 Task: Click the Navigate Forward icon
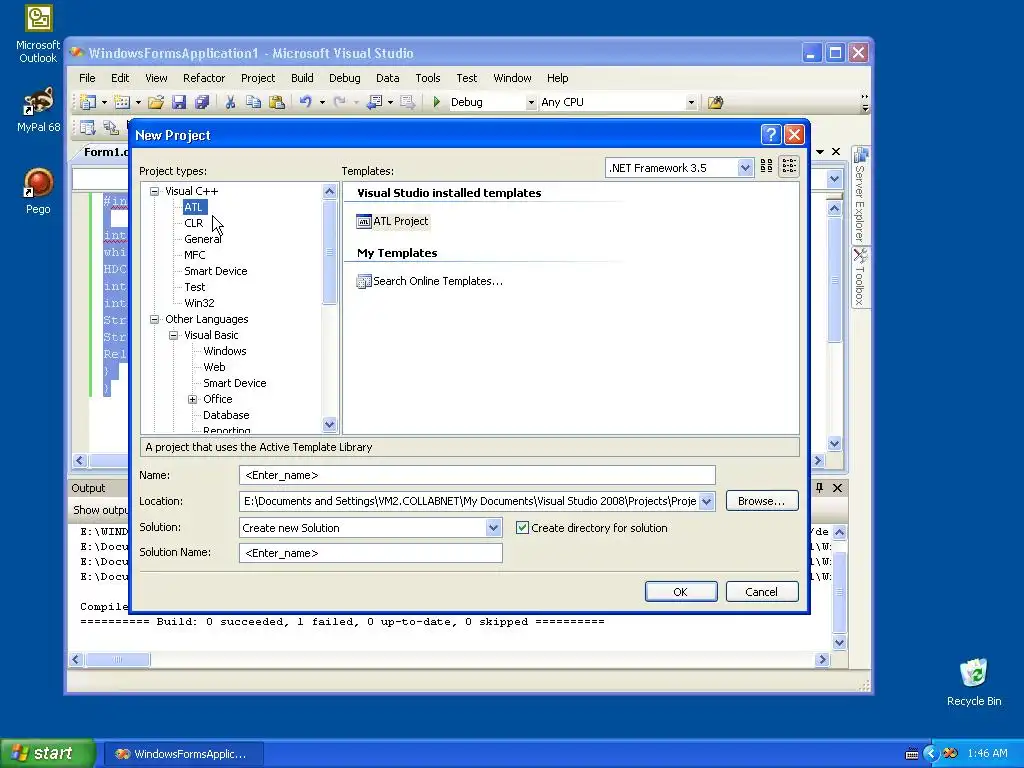click(x=408, y=102)
